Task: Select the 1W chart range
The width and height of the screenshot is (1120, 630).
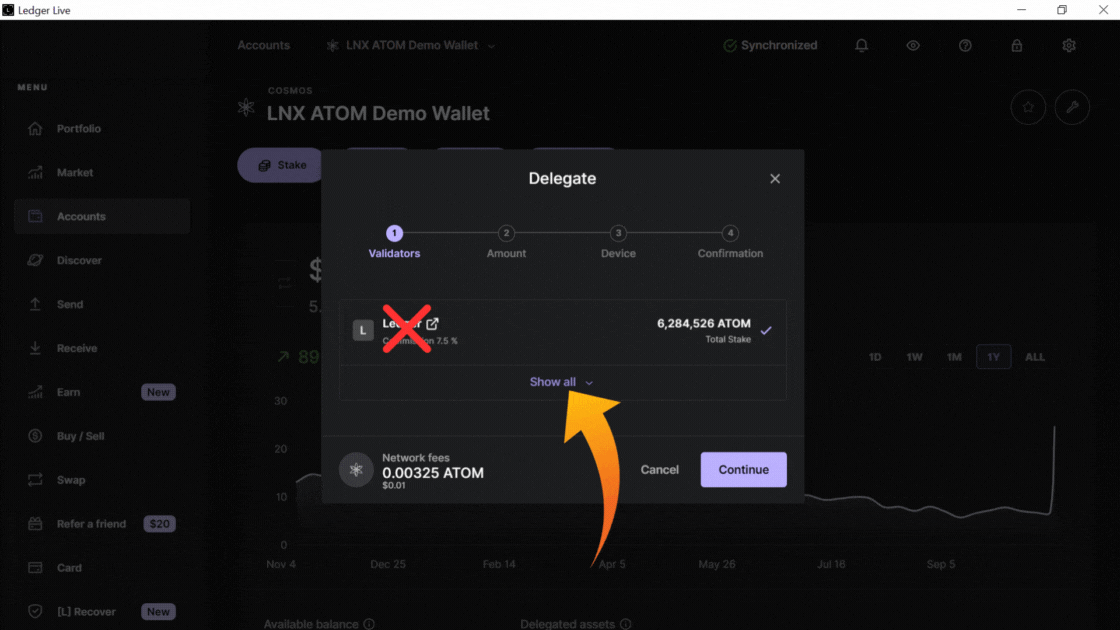Action: pyautogui.click(x=914, y=357)
